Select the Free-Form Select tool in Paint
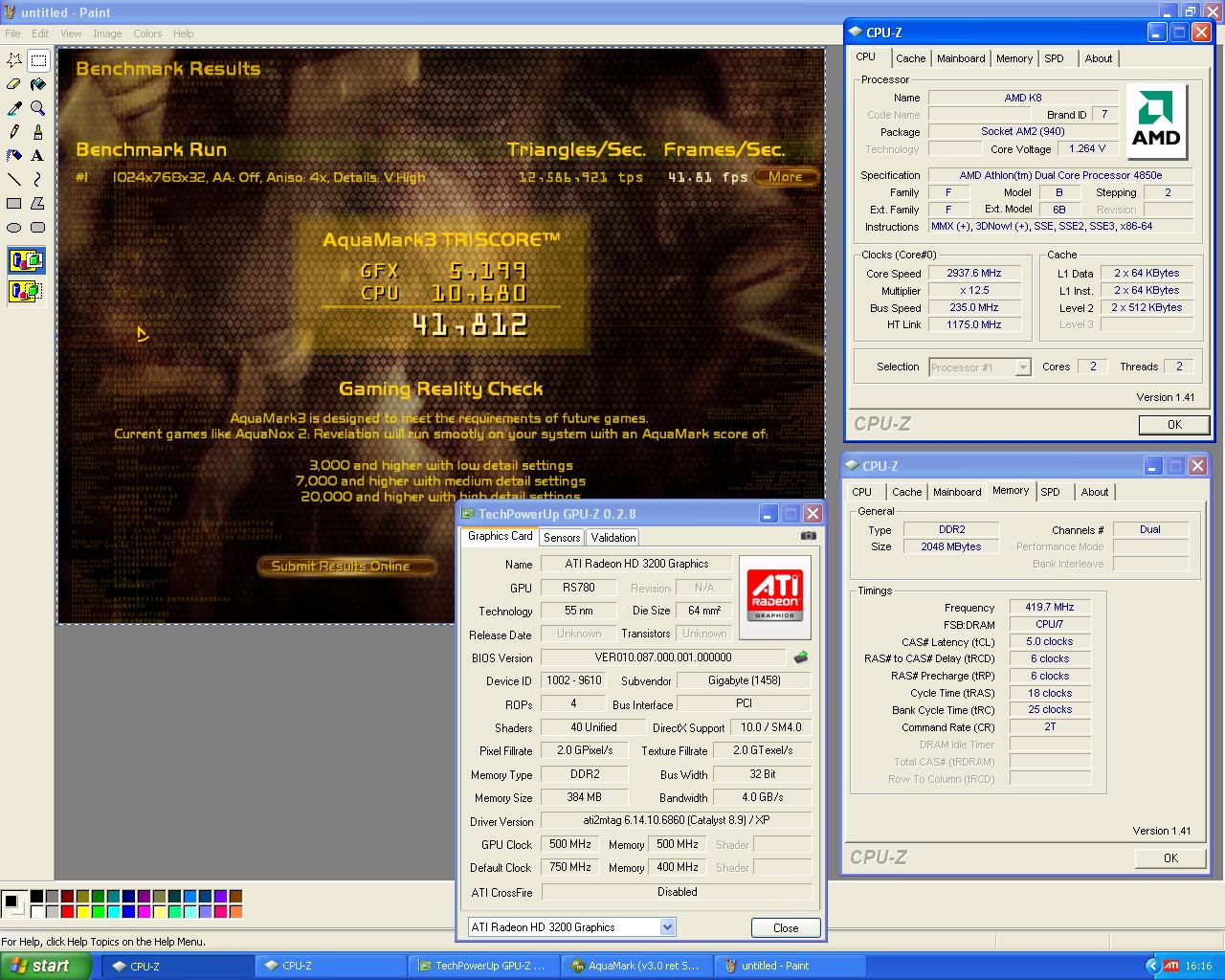This screenshot has width=1225, height=980. coord(14,60)
